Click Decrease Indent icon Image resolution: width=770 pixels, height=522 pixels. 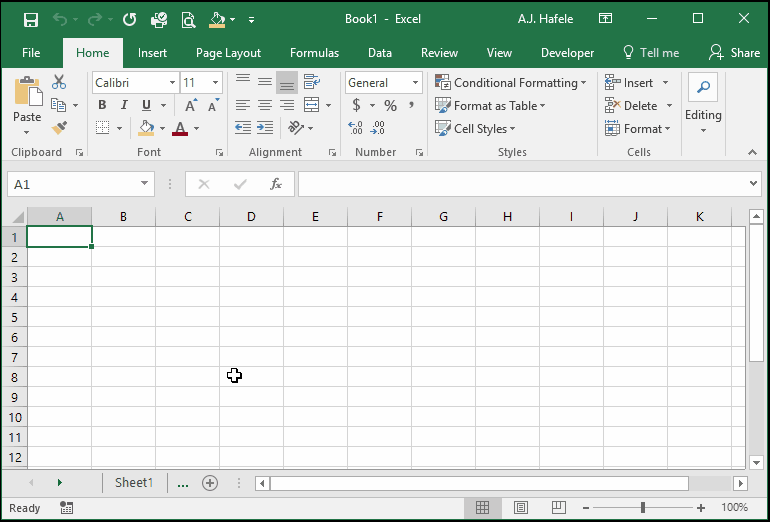tap(243, 128)
